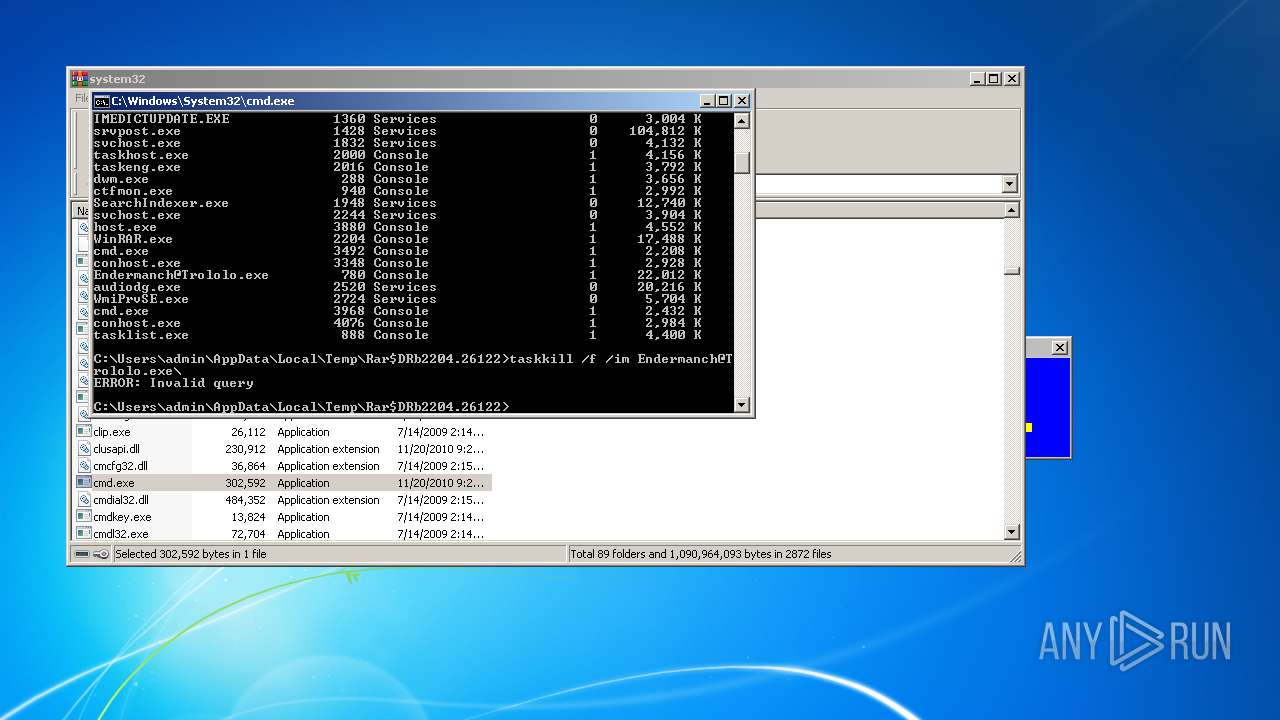Open the cmd.exe window system menu icon
Screen dimensions: 1280x720
[x=101, y=101]
